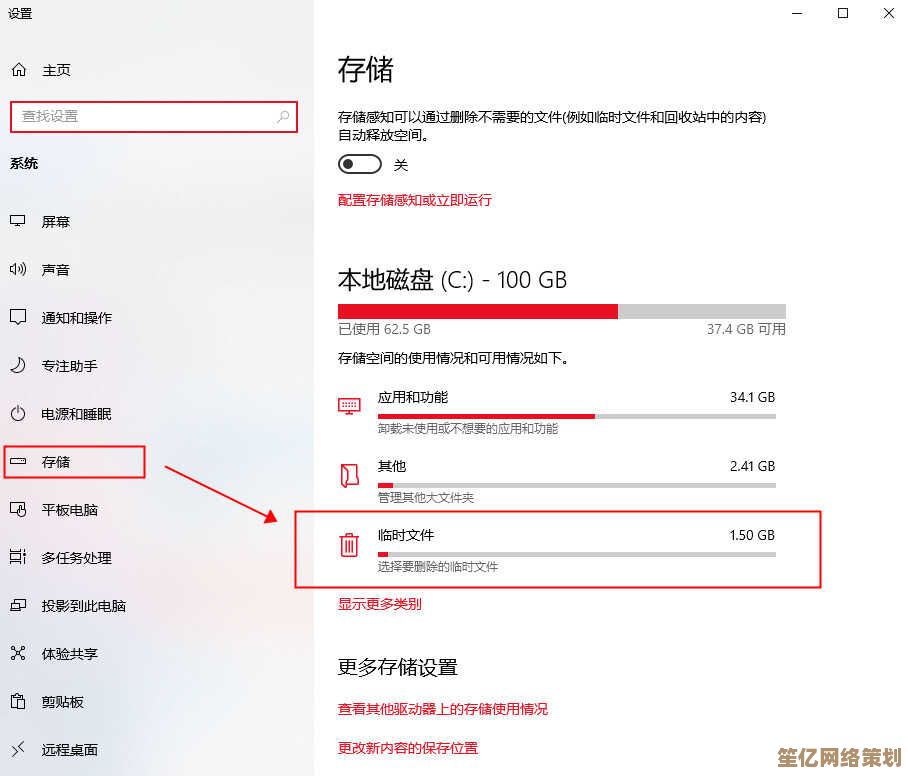Click the 临时文件 usage bar
Screen dimensions: 908x776
click(577, 554)
